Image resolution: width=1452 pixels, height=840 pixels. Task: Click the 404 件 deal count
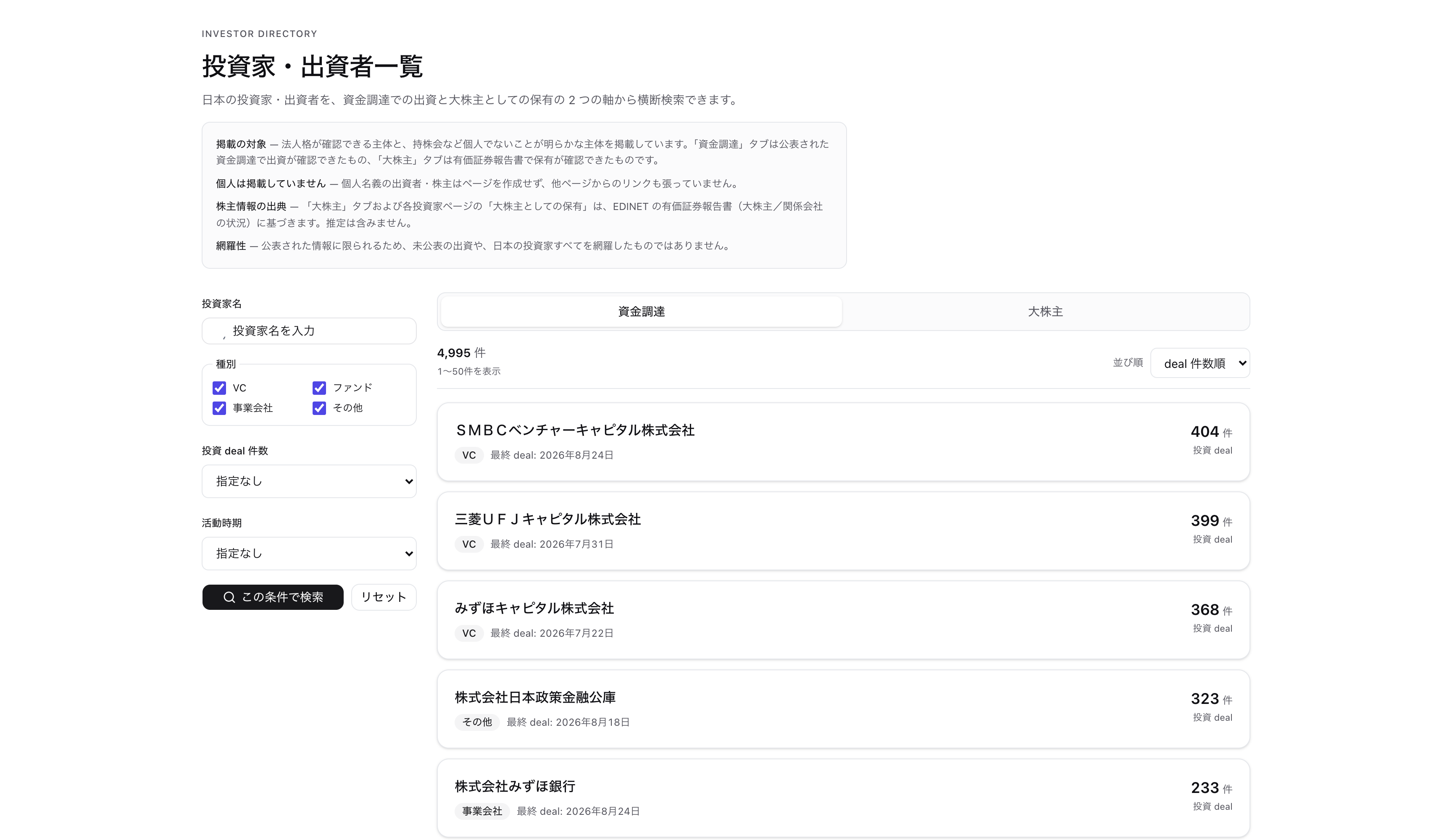(x=1211, y=431)
